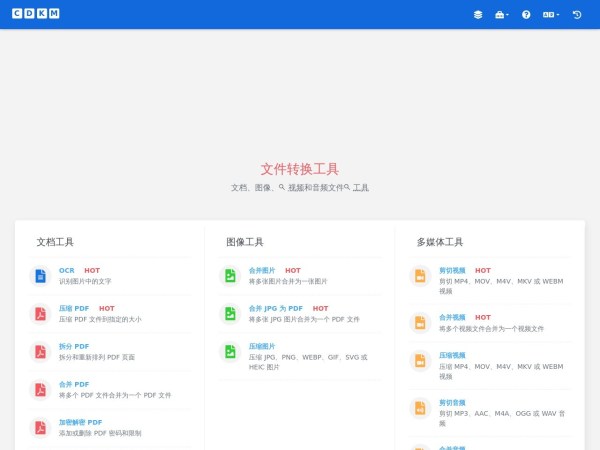Click the 剪切视频 orange video icon
This screenshot has height=450, width=600.
point(420,276)
